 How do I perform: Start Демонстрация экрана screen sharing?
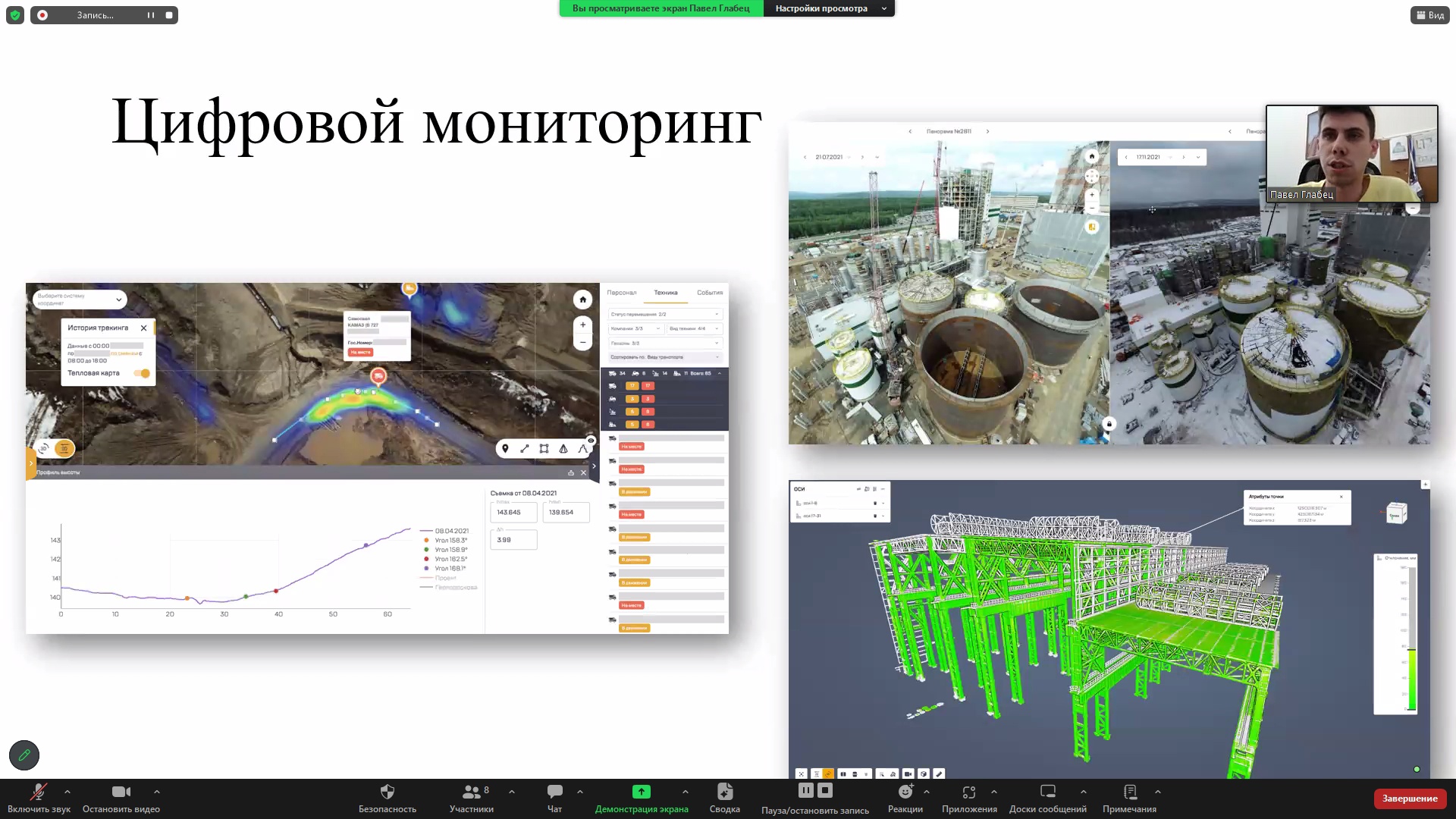(x=642, y=799)
